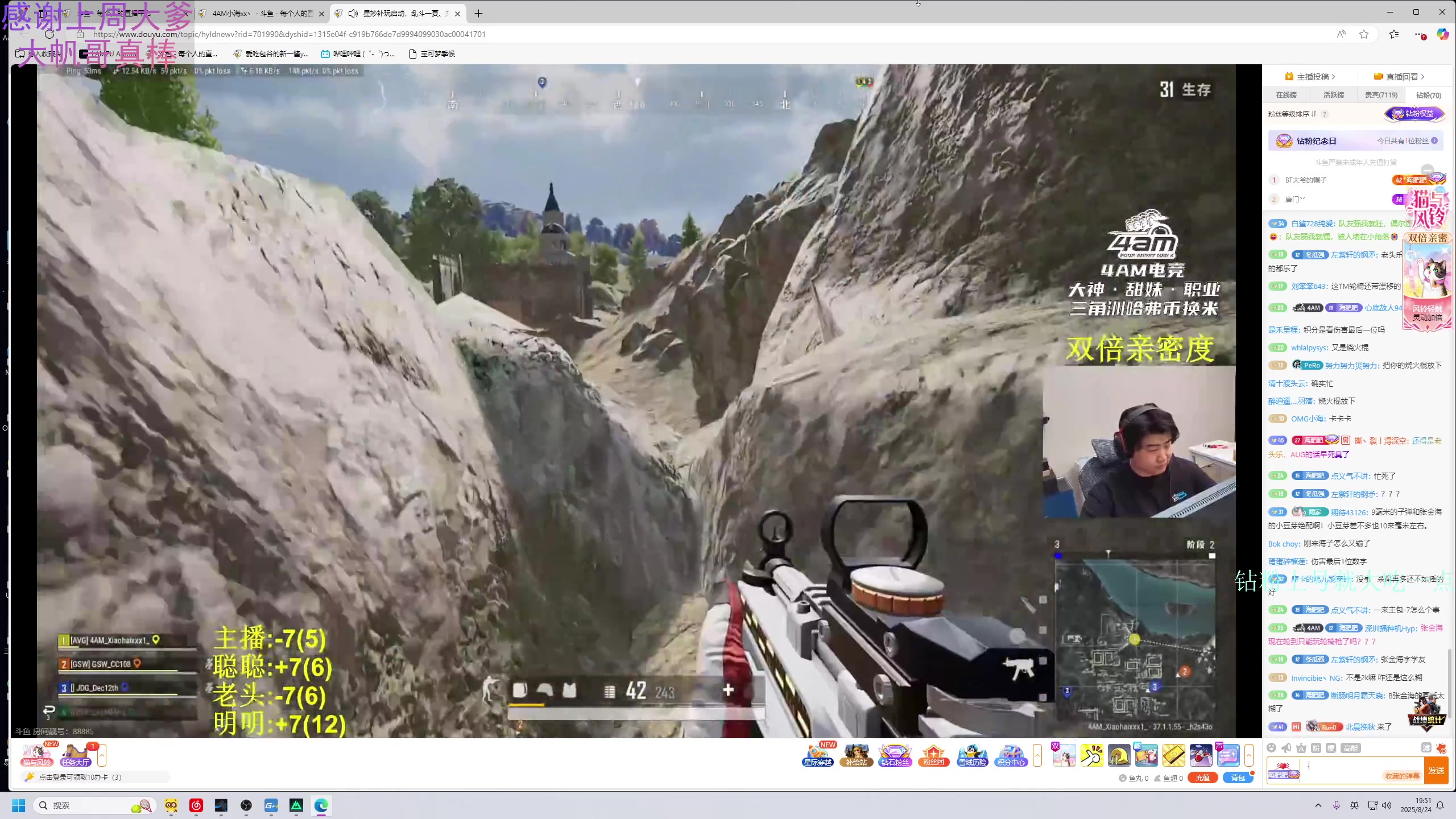
Task: Refresh the current browser page
Action: click(x=49, y=34)
